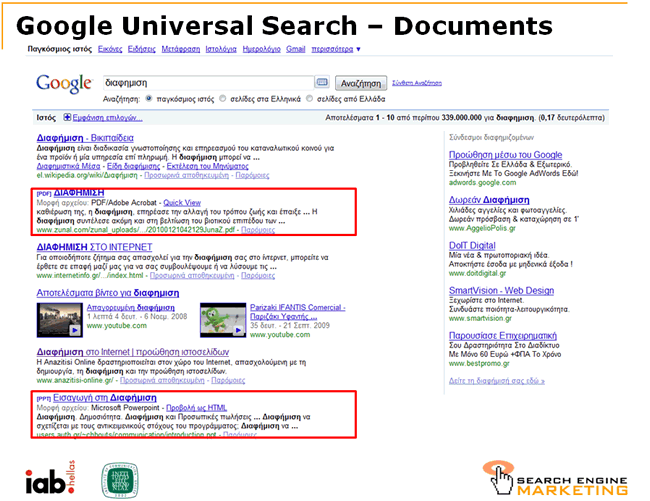Open the ad Προώθηση μέσω του Google
Screen dimensions: 650x501
pyautogui.click(x=505, y=155)
